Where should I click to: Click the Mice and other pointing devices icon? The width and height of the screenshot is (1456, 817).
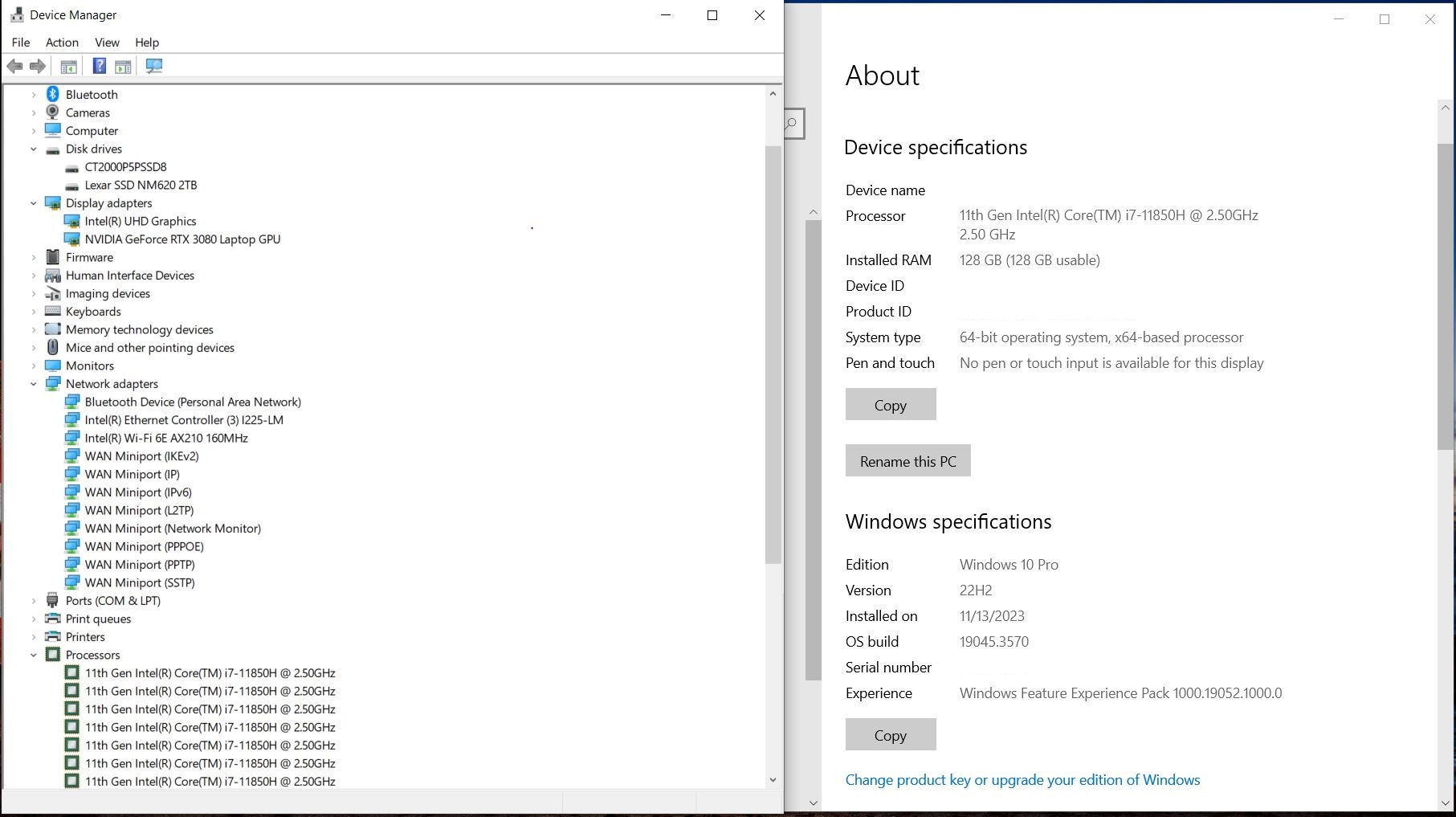[x=53, y=347]
